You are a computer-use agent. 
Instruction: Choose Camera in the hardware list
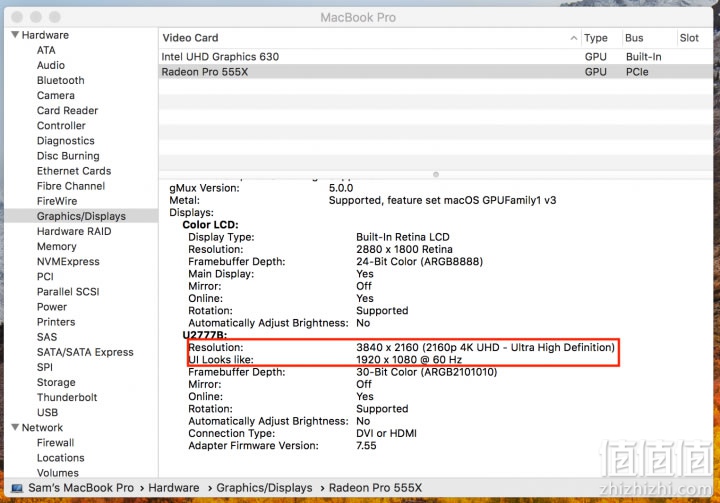[x=56, y=96]
